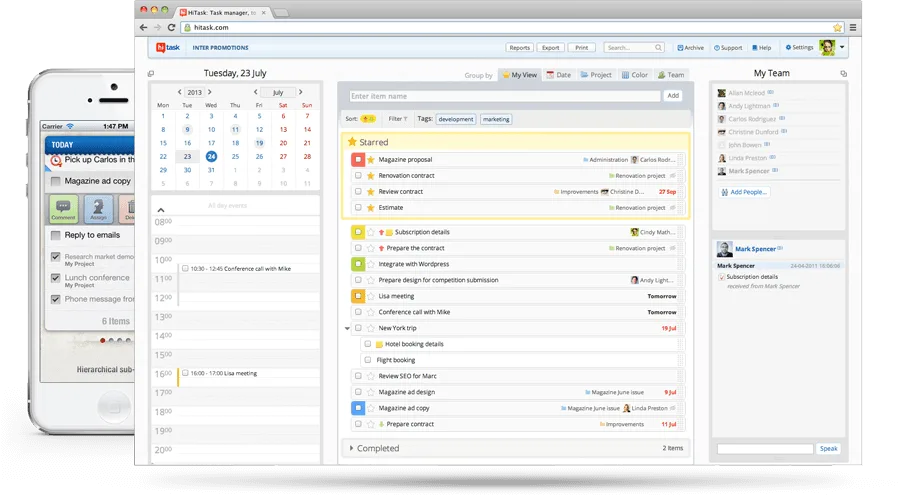Click the development tag filter
The height and width of the screenshot is (495, 906).
456,119
